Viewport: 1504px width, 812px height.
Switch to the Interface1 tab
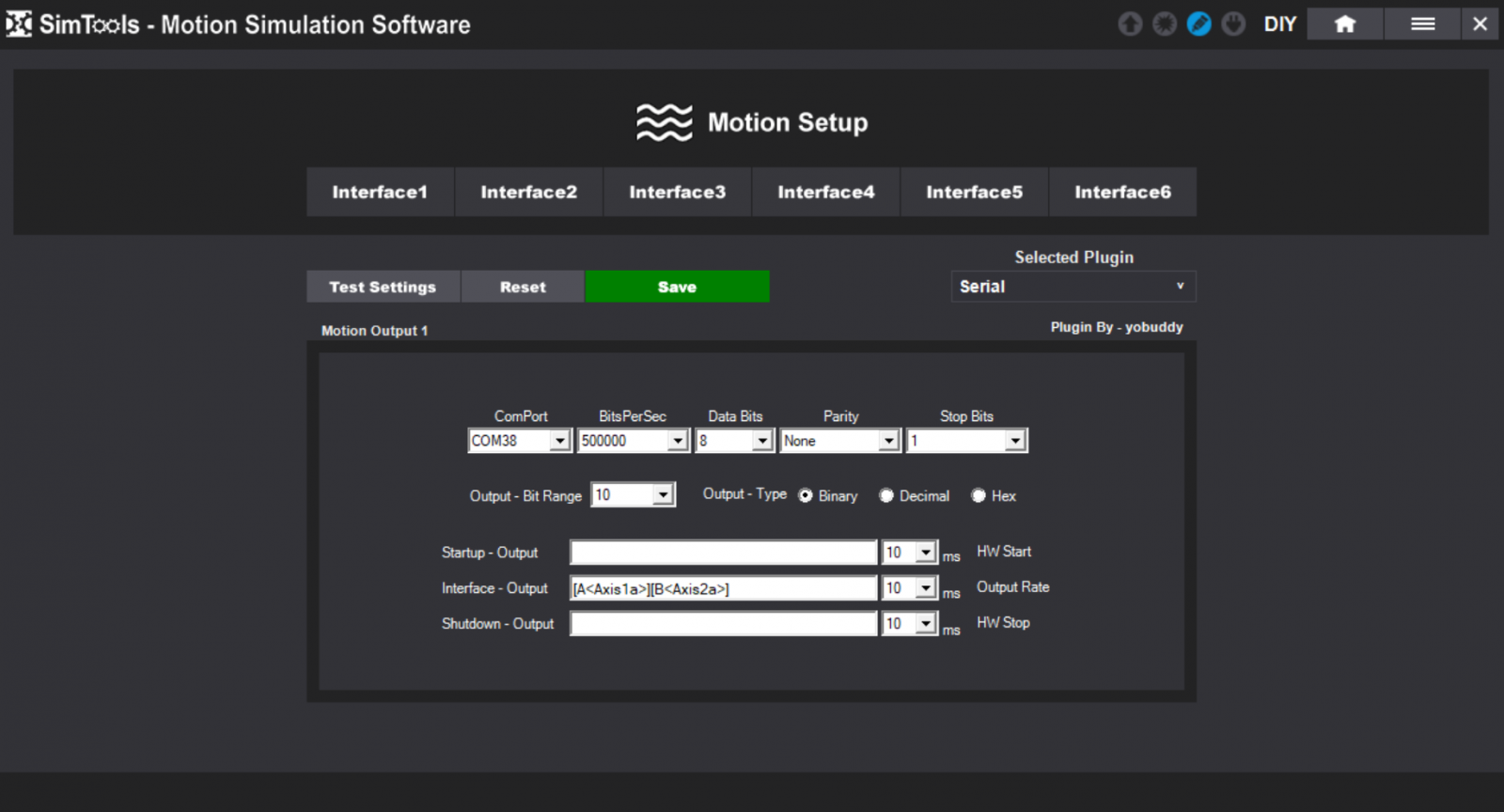[380, 192]
